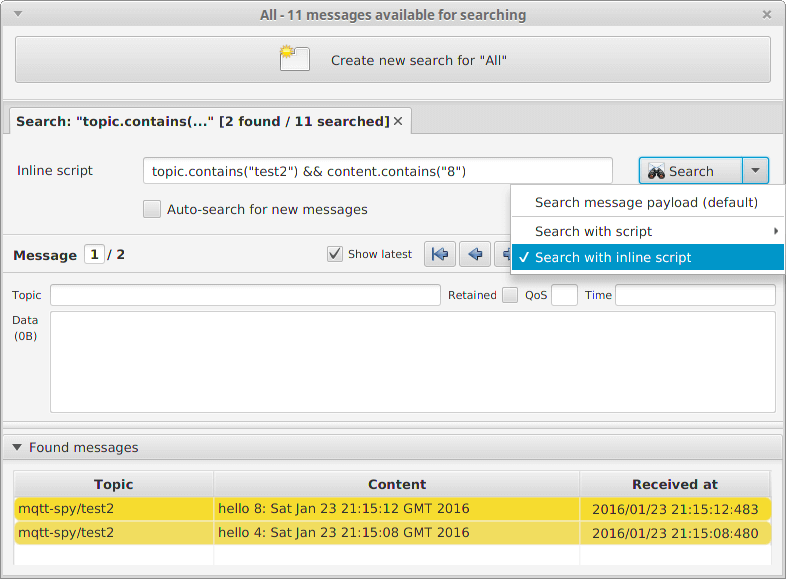Click mqtt-spy/test2 topic in hello 8 row
The image size is (786, 579).
click(66, 508)
